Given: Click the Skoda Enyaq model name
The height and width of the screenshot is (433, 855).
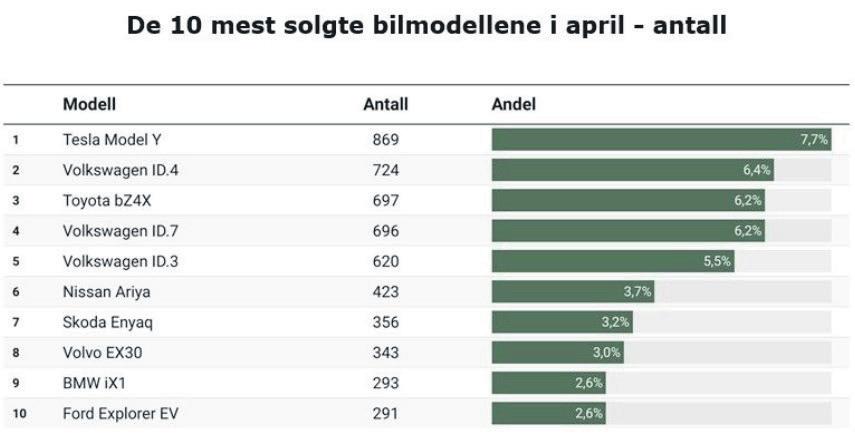Looking at the screenshot, I should [108, 322].
